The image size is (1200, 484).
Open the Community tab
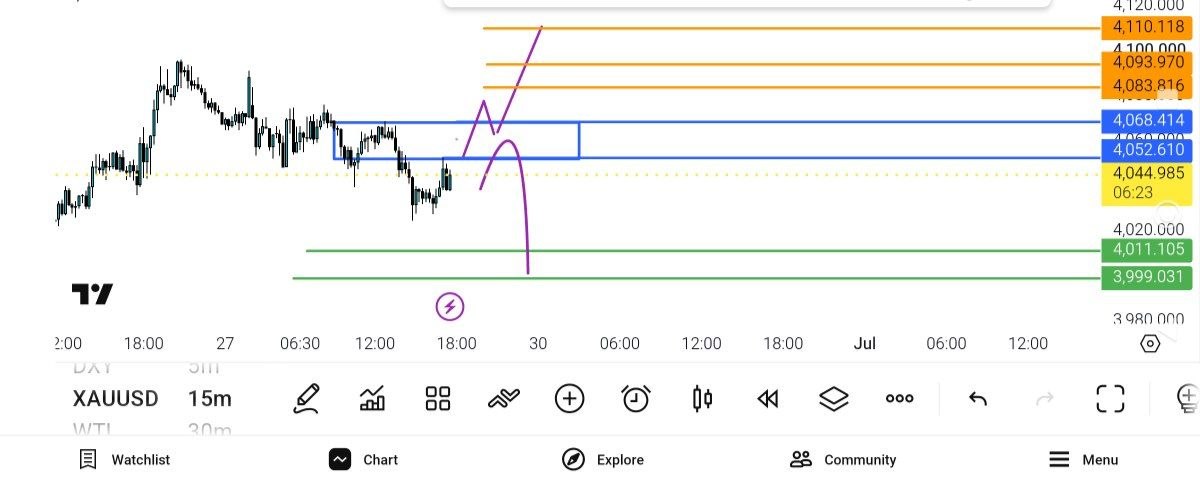coord(843,460)
